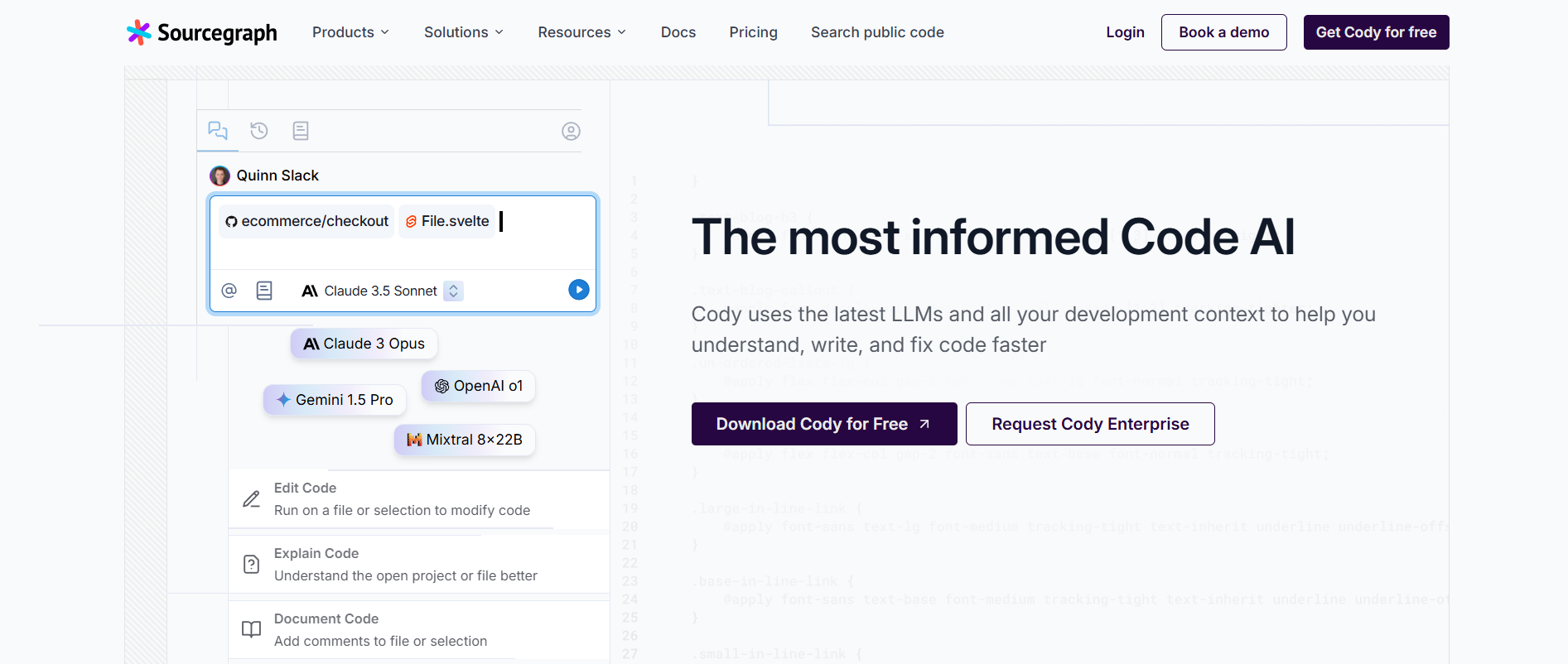The image size is (1568, 664).
Task: Expand the Solutions menu
Action: [464, 32]
